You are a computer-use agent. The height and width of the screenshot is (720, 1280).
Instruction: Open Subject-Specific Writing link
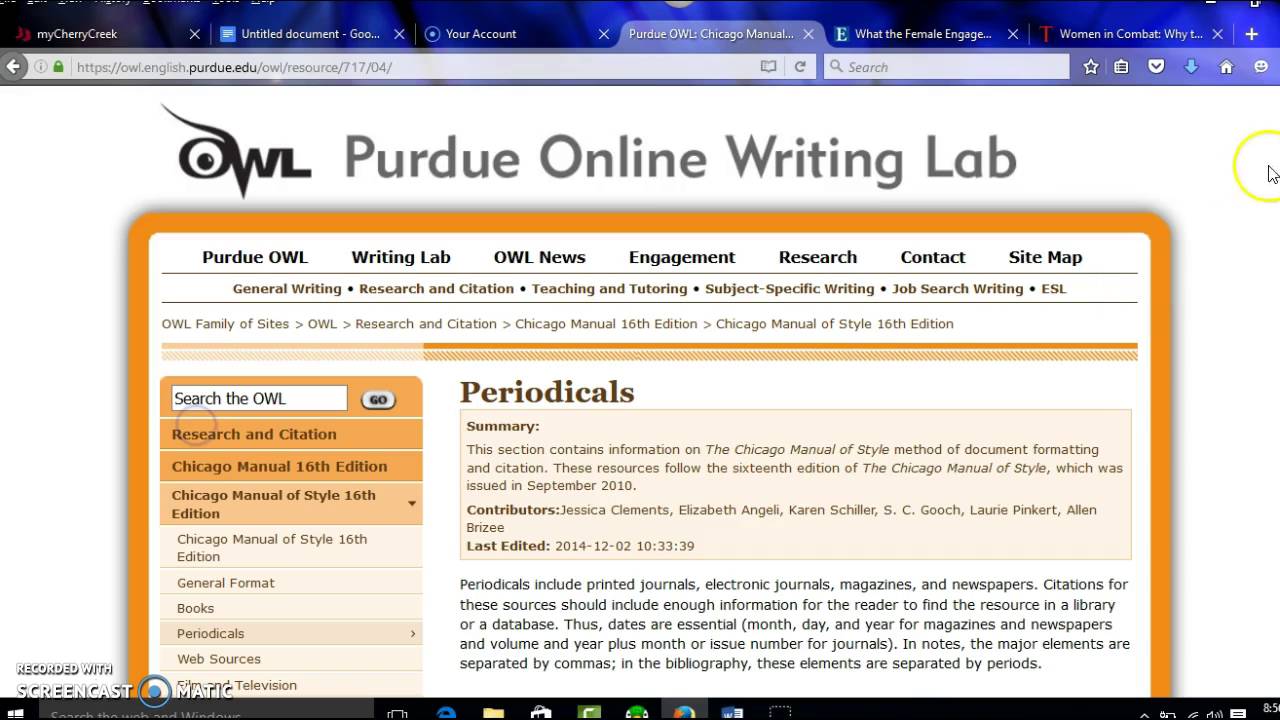point(789,289)
